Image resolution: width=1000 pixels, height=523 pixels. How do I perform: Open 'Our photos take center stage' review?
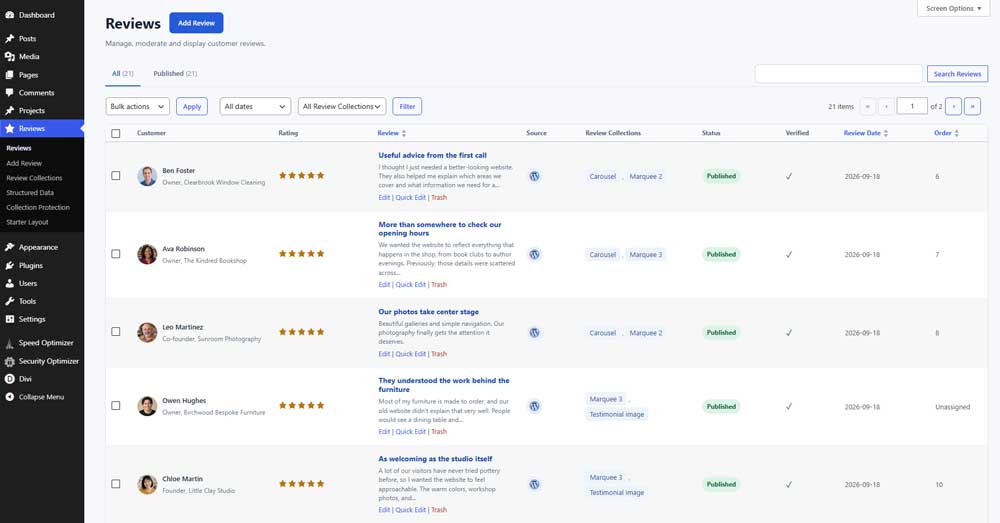(429, 312)
